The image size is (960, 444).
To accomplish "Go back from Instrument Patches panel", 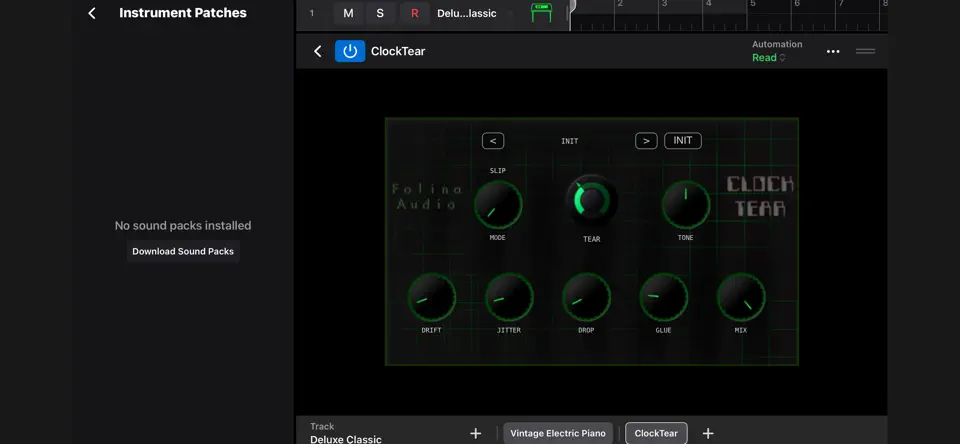I will (x=92, y=13).
